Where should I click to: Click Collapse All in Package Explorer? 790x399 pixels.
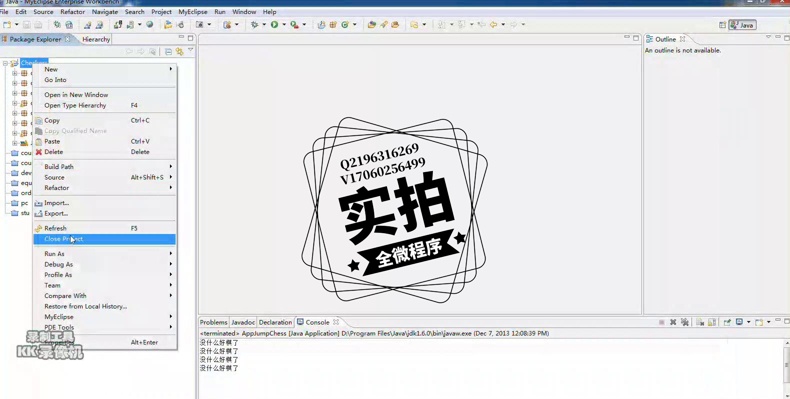coord(168,51)
